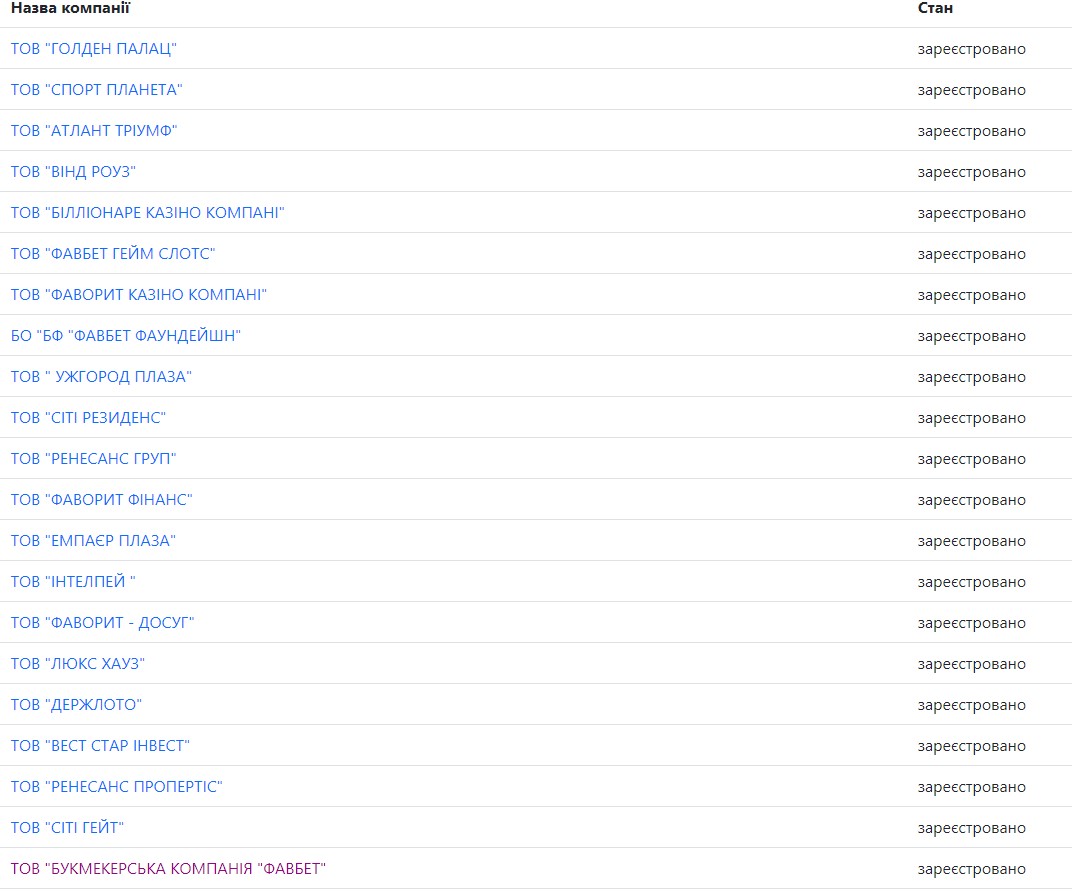Open БО "БФ "ФАВБЕТ ФАУНДЕЙШН" link
Screen dimensions: 1072x892
click(x=126, y=336)
